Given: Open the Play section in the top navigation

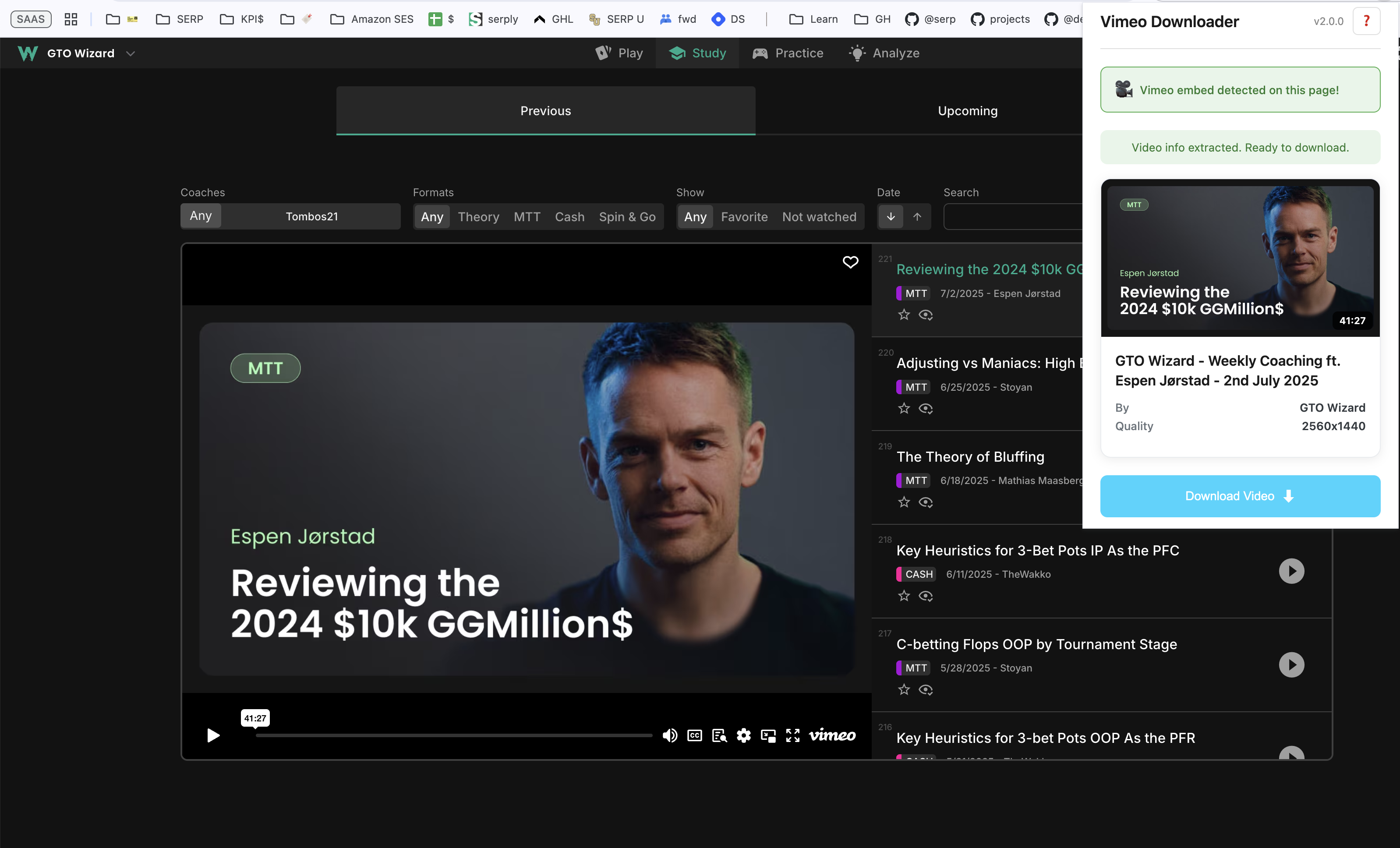Looking at the screenshot, I should [x=619, y=53].
